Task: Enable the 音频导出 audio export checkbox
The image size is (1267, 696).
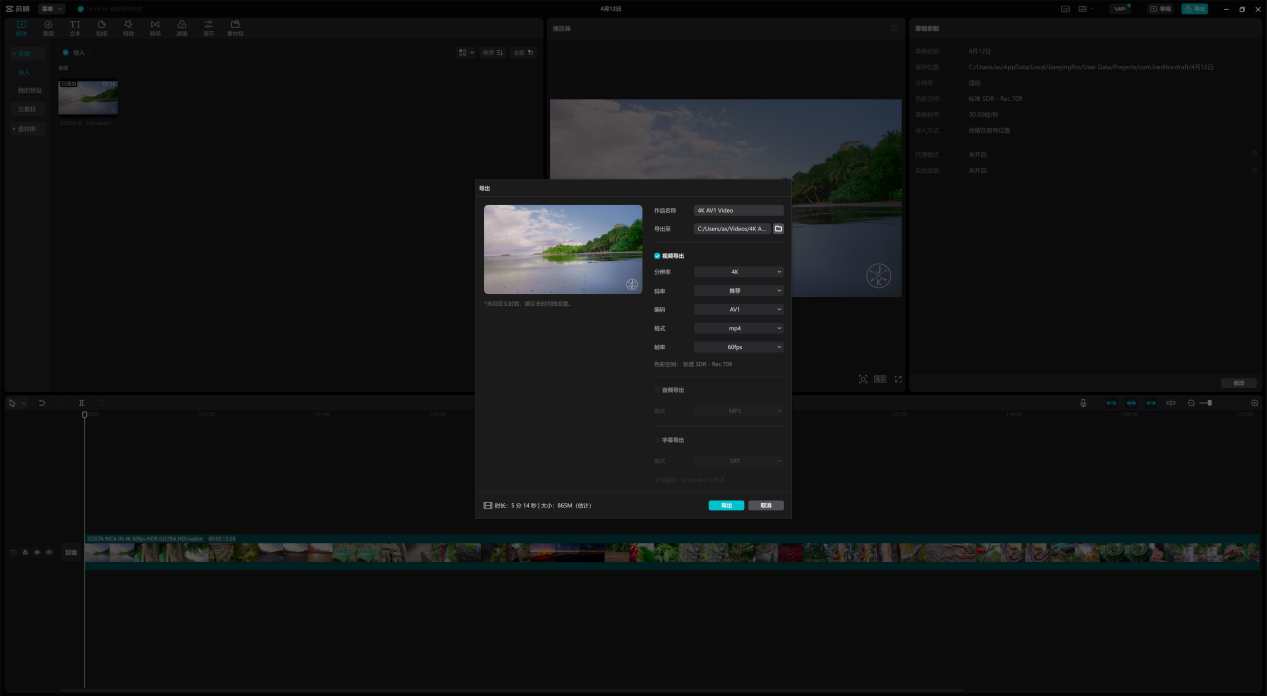Action: [x=657, y=390]
